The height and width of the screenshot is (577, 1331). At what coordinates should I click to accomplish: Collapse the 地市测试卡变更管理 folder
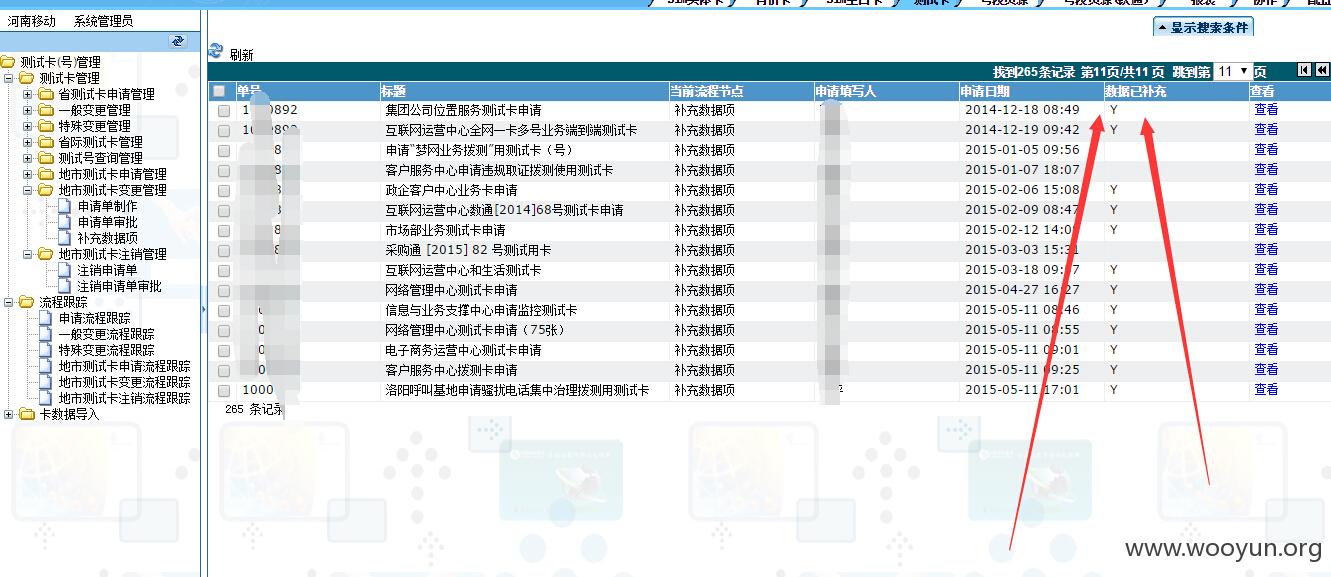[28, 190]
